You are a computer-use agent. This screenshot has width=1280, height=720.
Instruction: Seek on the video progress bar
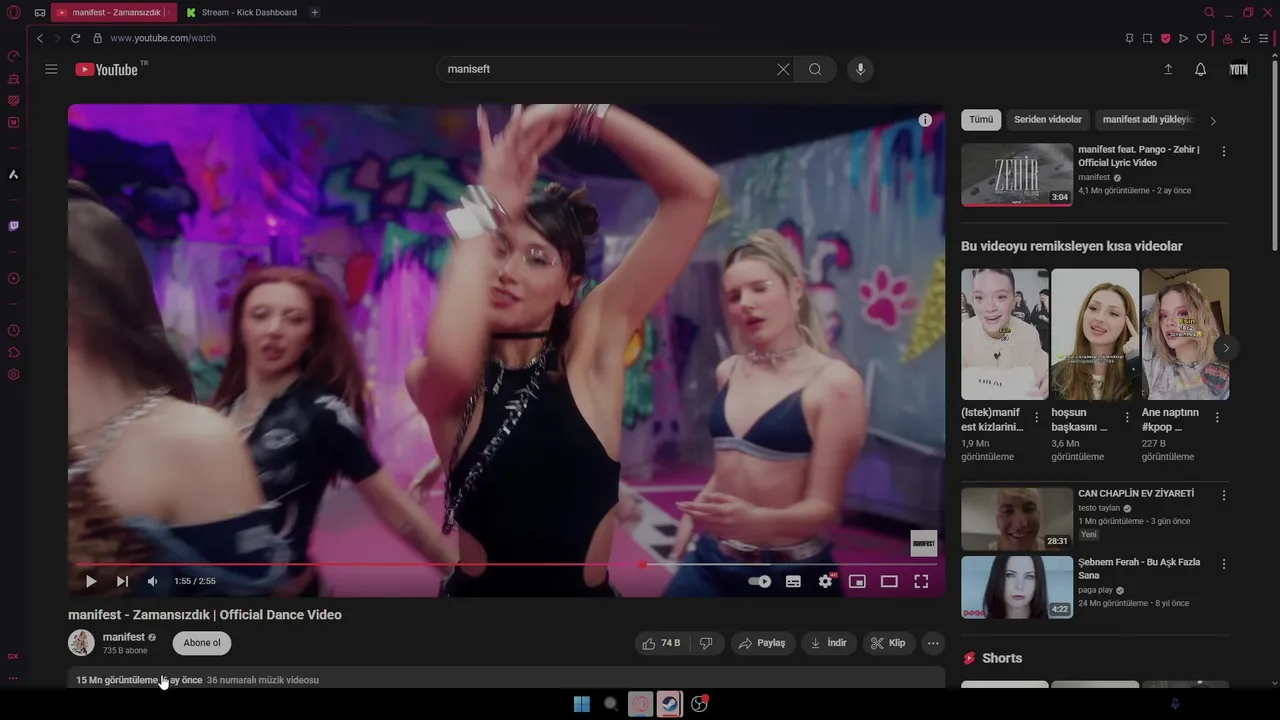pos(506,564)
